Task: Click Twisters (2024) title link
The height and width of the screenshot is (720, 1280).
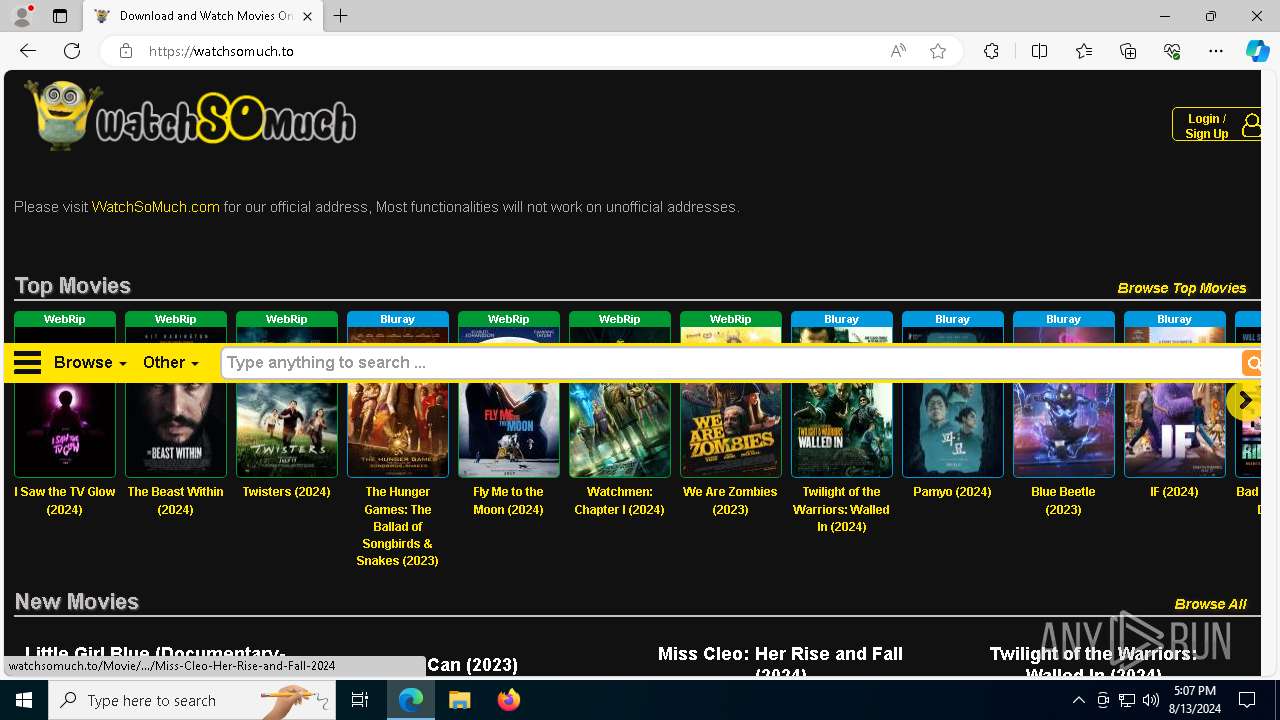Action: [286, 492]
